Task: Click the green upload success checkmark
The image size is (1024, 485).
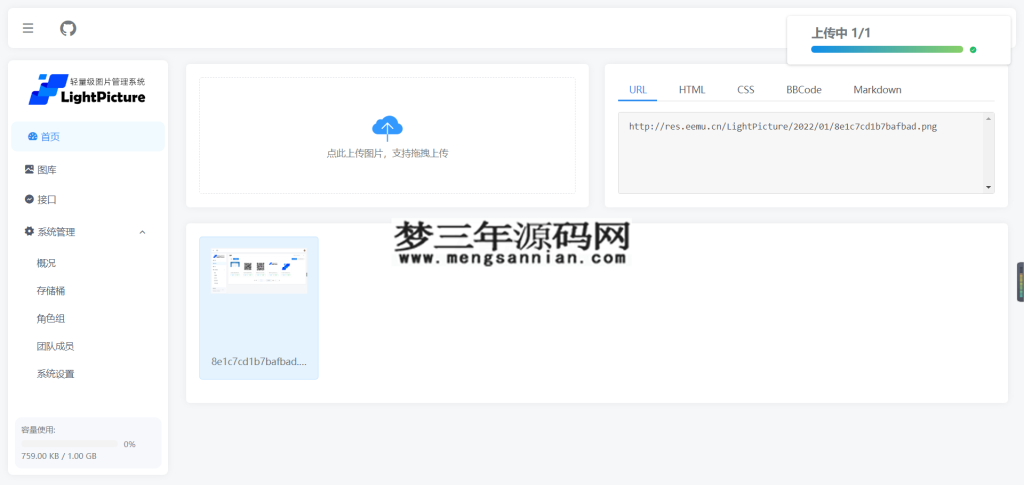Action: coord(973,50)
